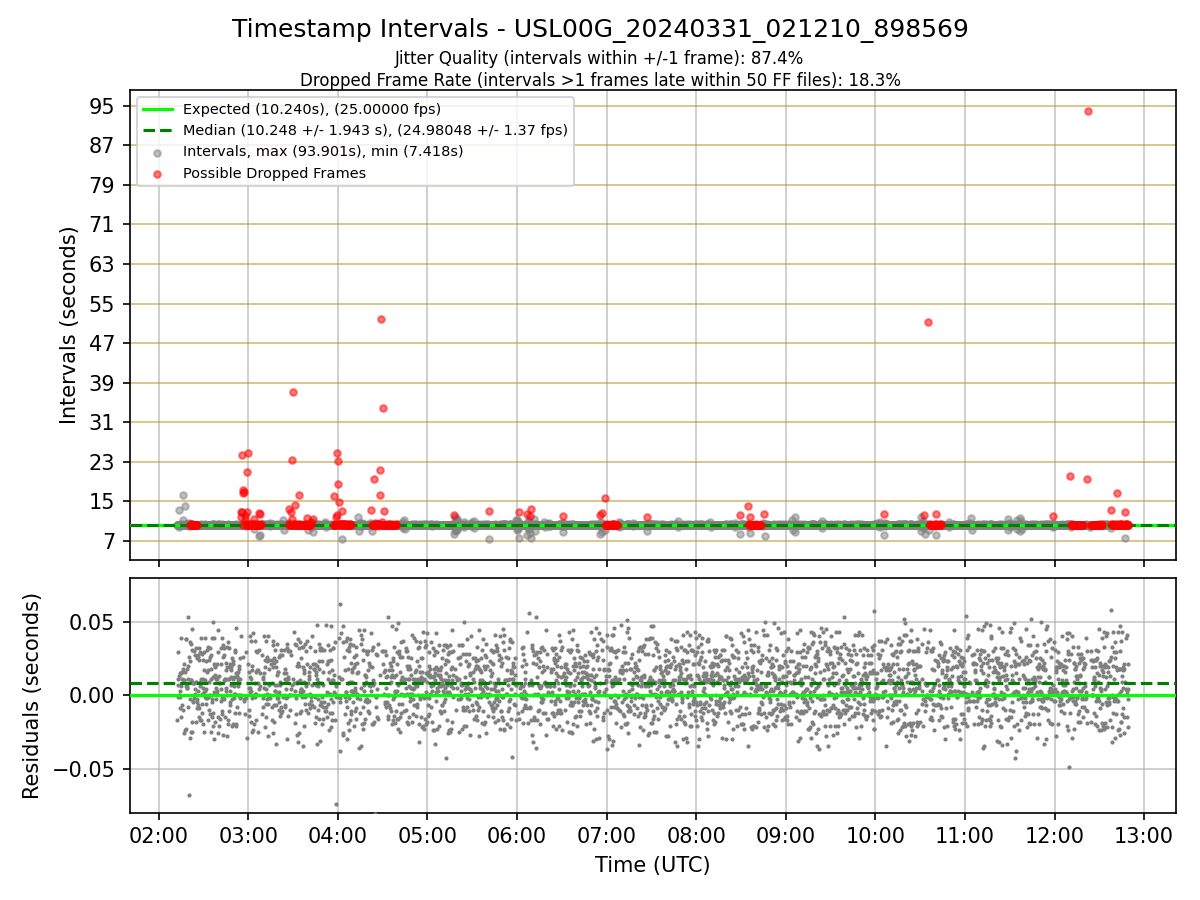Click the y-axis tick label '23'
Screen dimensions: 1200x900
point(103,462)
